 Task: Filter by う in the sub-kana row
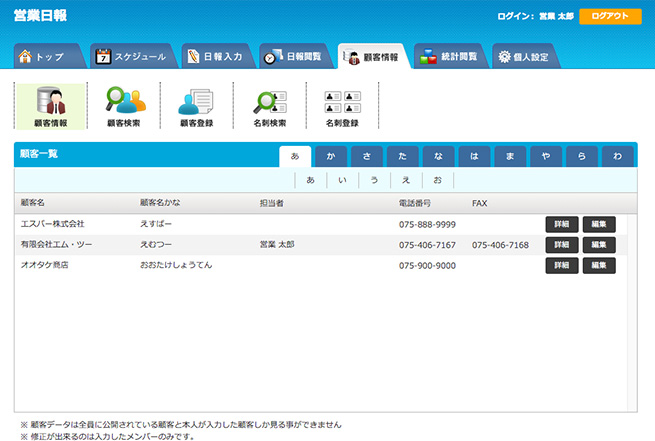click(374, 180)
